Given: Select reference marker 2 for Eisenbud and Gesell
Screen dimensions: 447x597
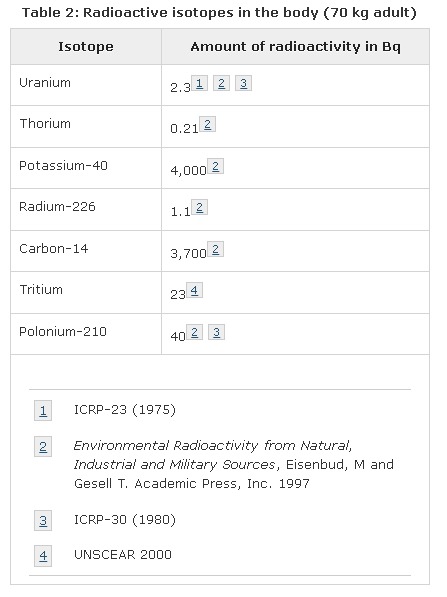Looking at the screenshot, I should [43, 446].
